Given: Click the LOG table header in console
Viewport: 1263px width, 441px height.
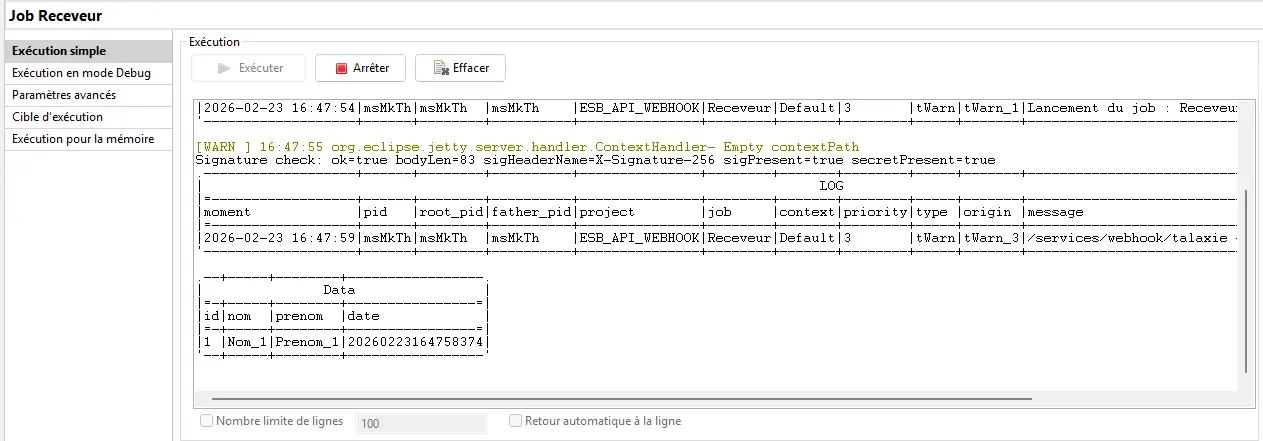Looking at the screenshot, I should point(831,186).
